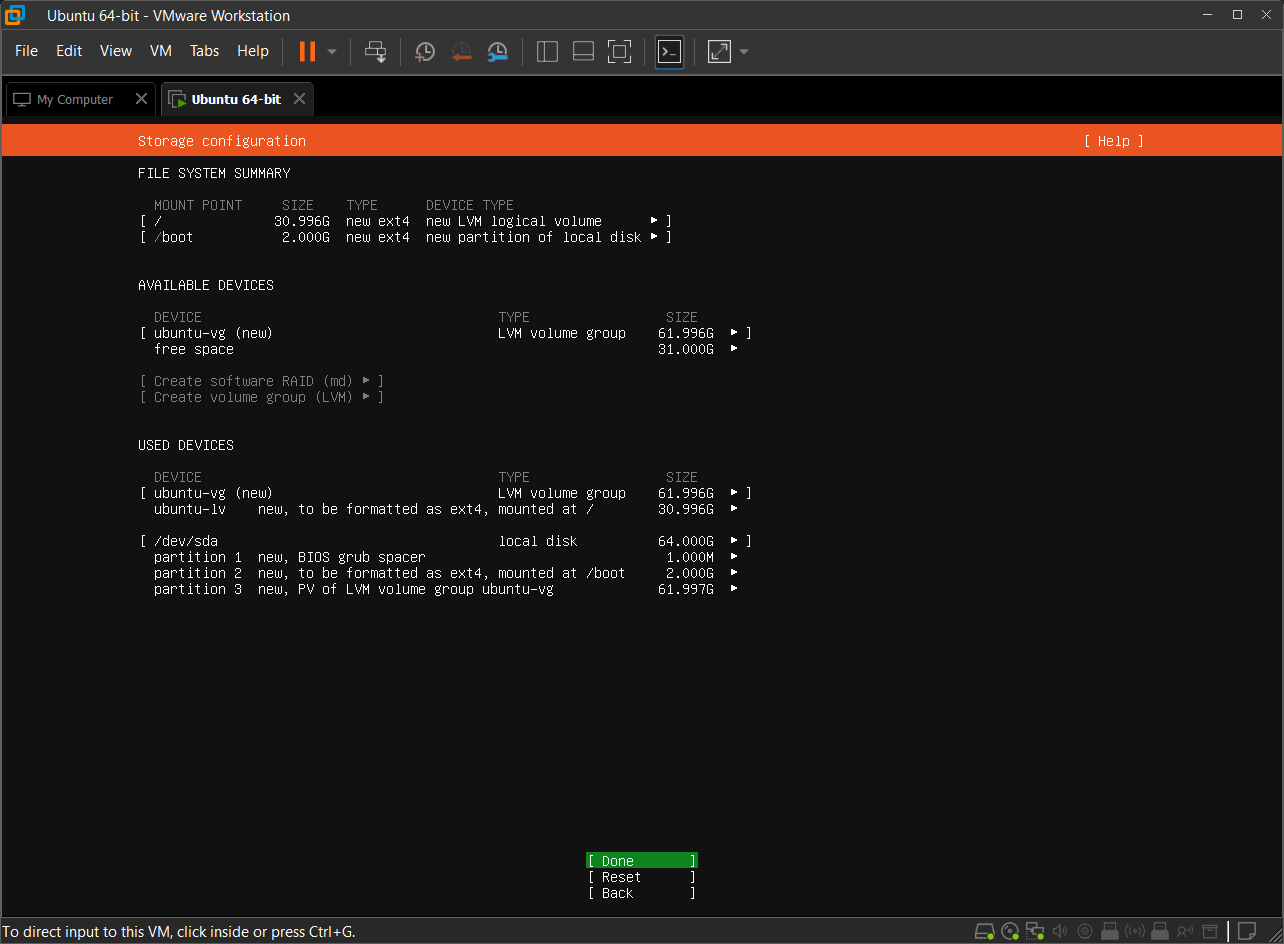The height and width of the screenshot is (944, 1284).
Task: Open the VM menu
Action: [x=160, y=51]
